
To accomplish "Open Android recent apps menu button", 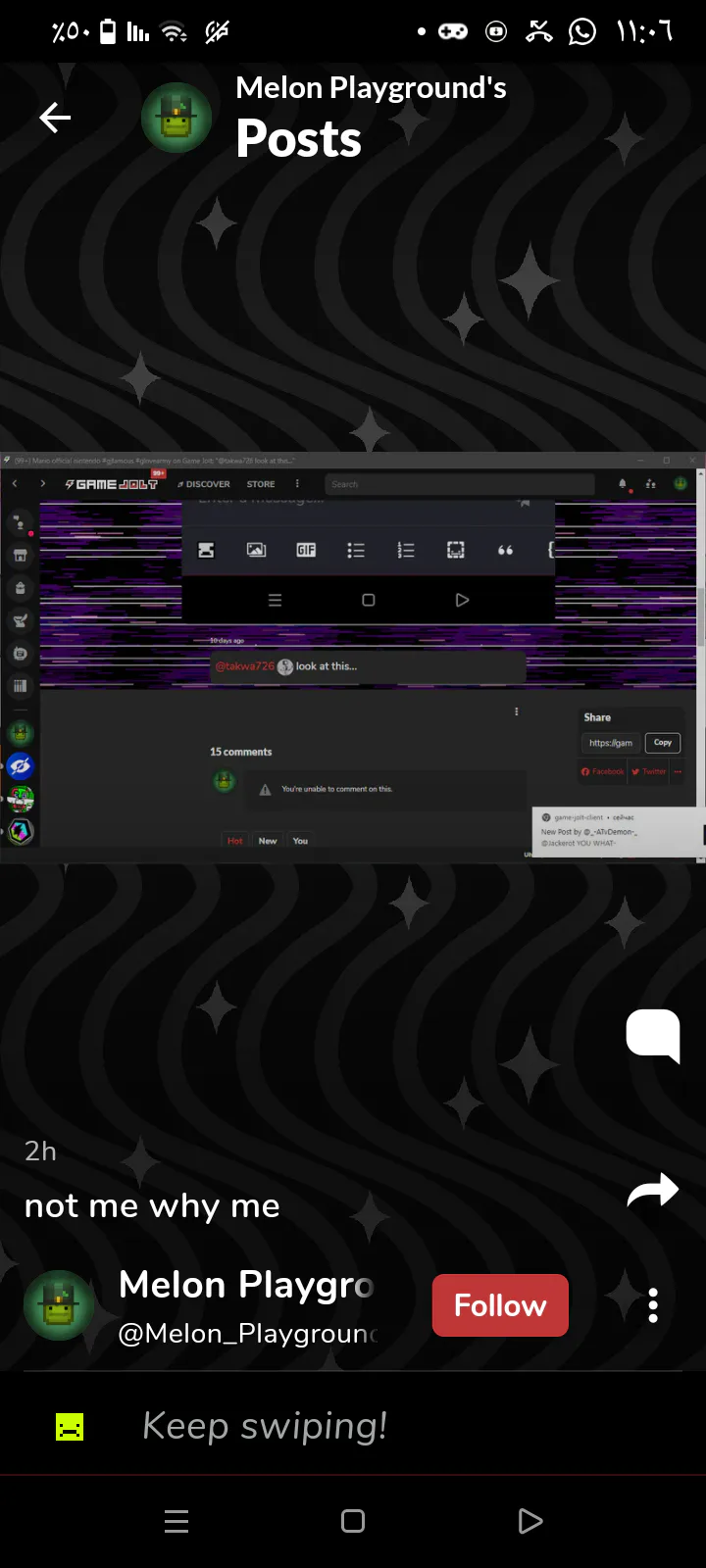I will [x=176, y=1521].
